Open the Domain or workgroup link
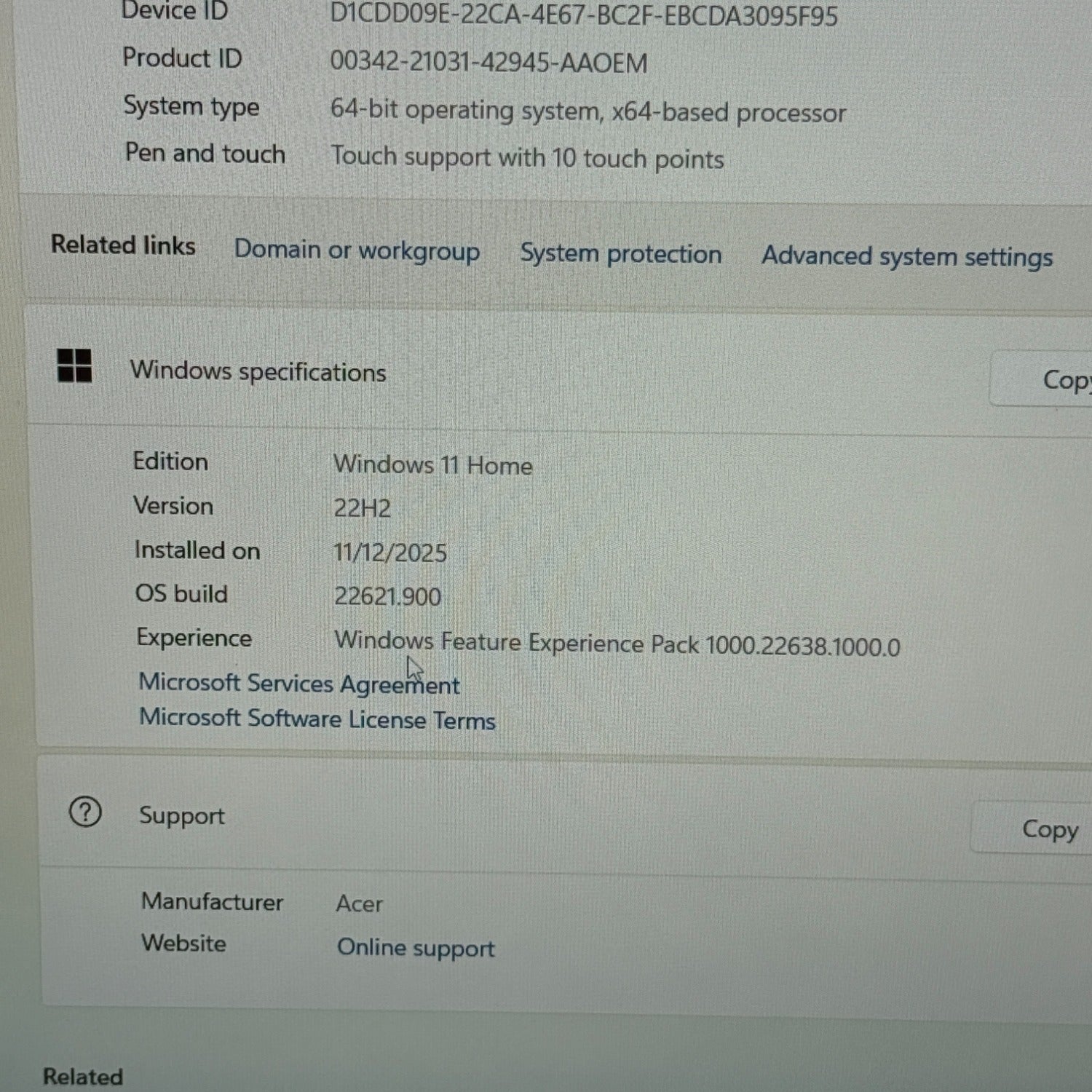Image resolution: width=1092 pixels, height=1092 pixels. [x=357, y=250]
